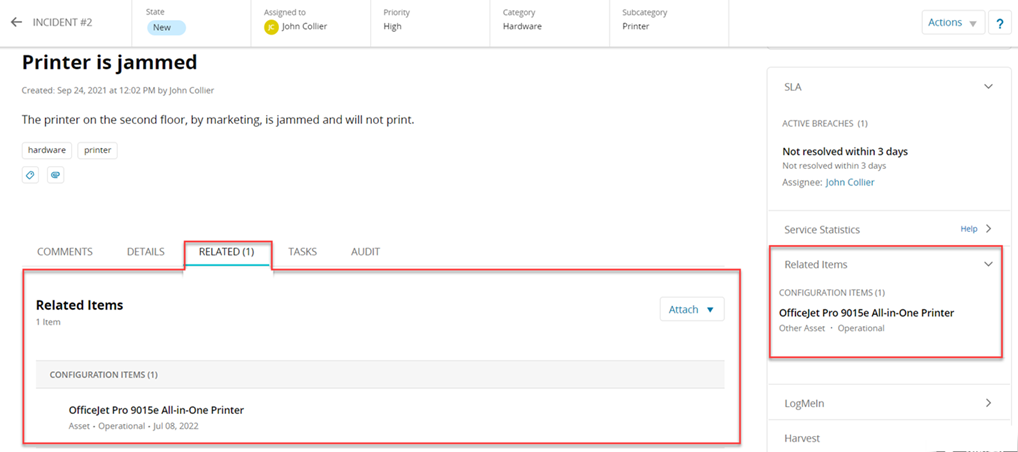
Task: Open OfficeJet Pro 9015e item in main list
Action: 156,410
